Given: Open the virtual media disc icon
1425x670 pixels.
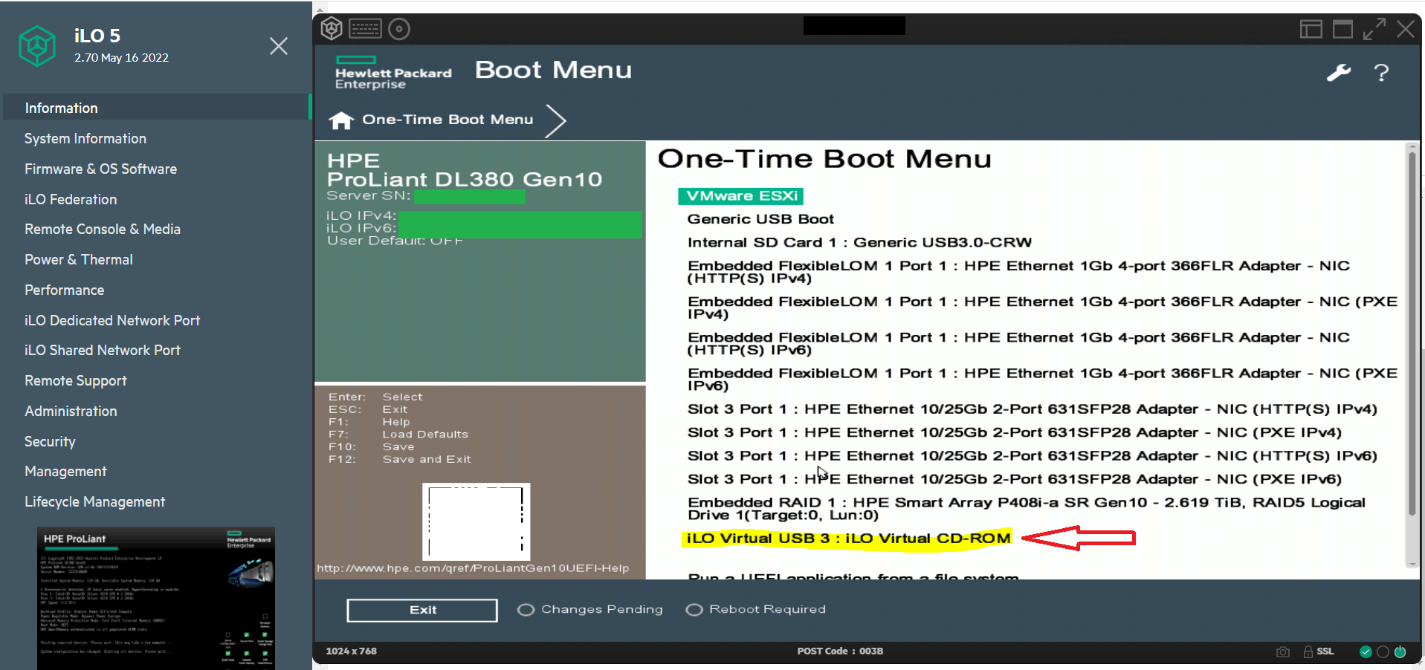Looking at the screenshot, I should tap(399, 29).
